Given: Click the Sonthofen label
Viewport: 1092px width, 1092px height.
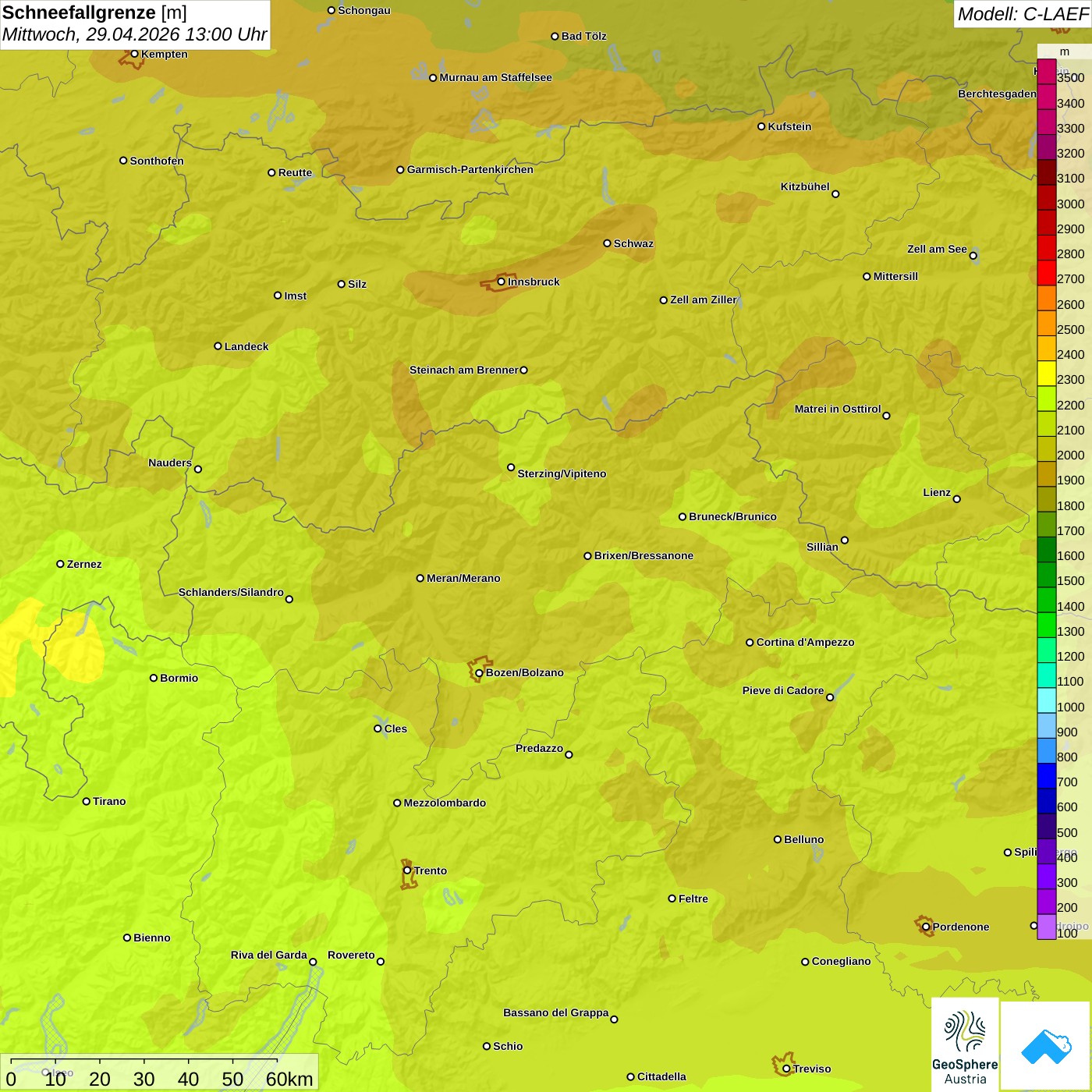Looking at the screenshot, I should (x=157, y=161).
